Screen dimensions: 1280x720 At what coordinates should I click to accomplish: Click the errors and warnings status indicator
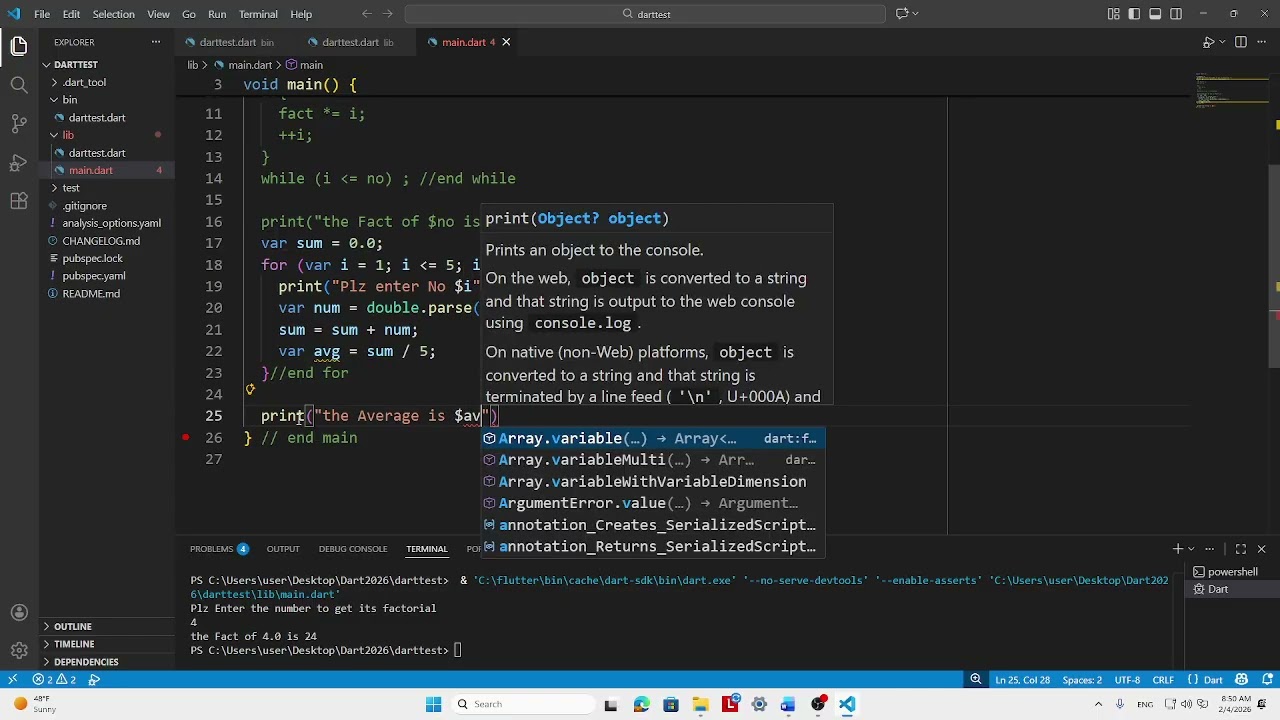(x=54, y=680)
